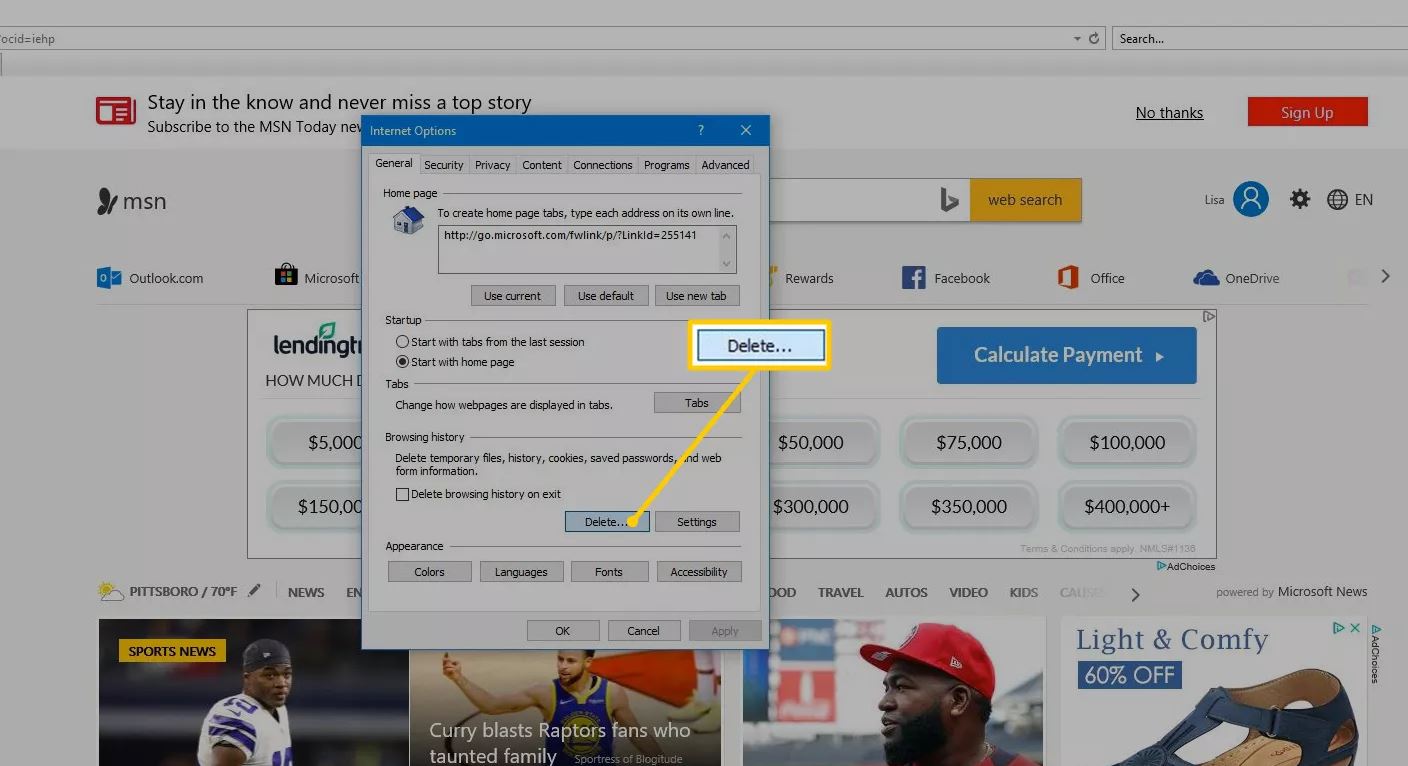Switch to the Security tab
The height and width of the screenshot is (766, 1408).
pyautogui.click(x=443, y=165)
